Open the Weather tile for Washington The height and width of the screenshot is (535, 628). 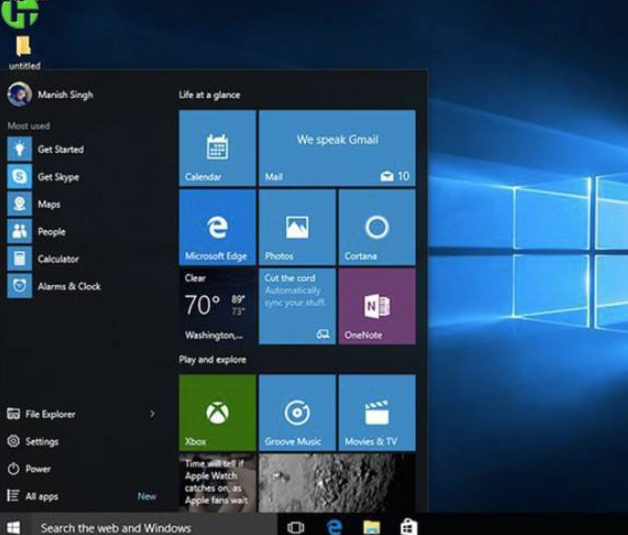217,306
